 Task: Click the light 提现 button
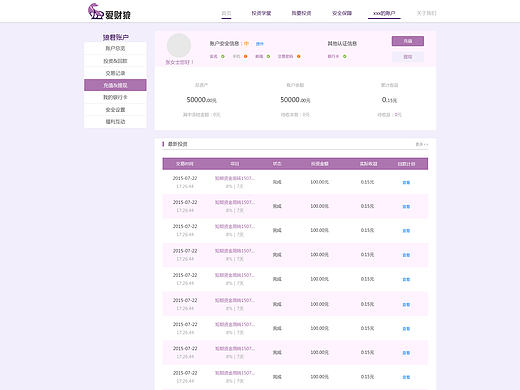pos(408,57)
